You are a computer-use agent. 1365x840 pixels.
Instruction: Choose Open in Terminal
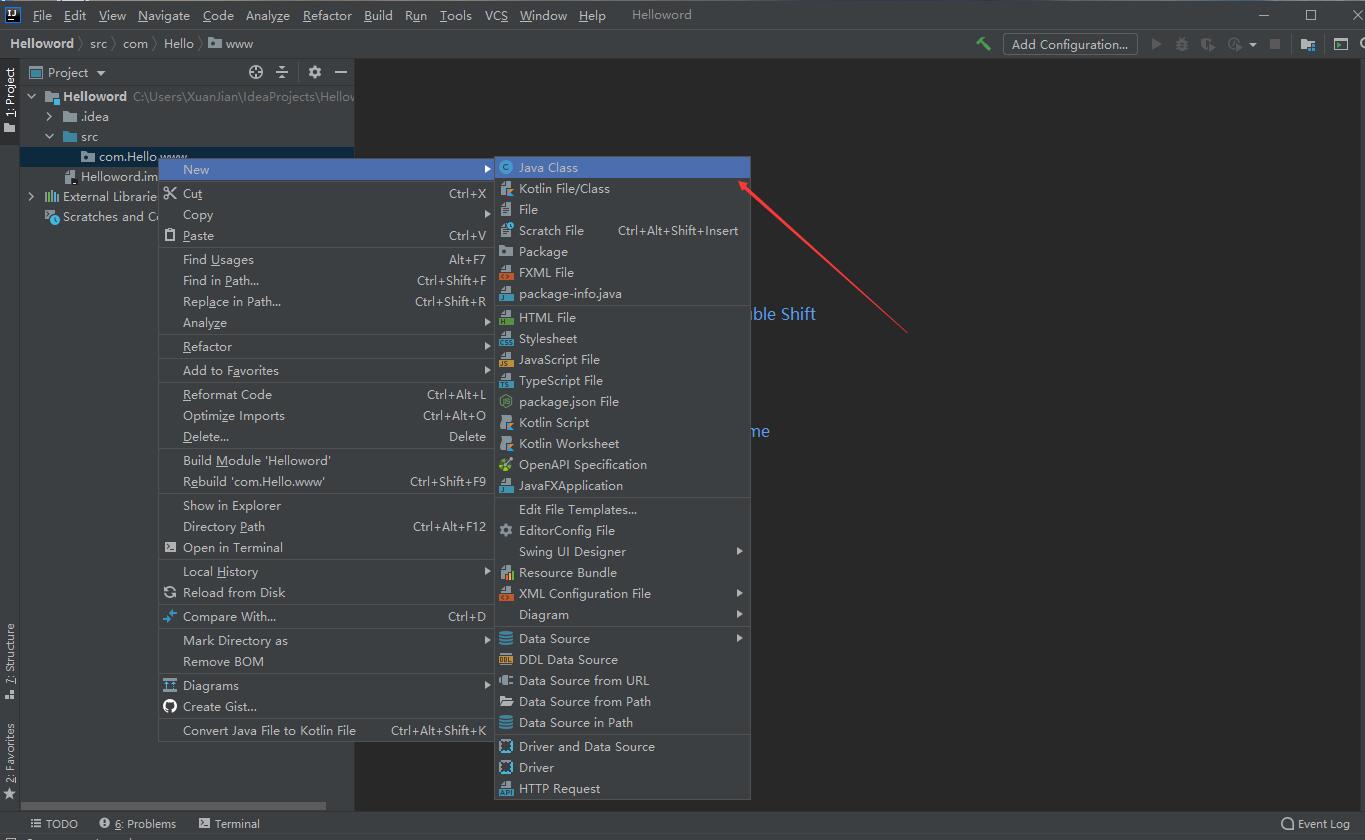click(325, 548)
